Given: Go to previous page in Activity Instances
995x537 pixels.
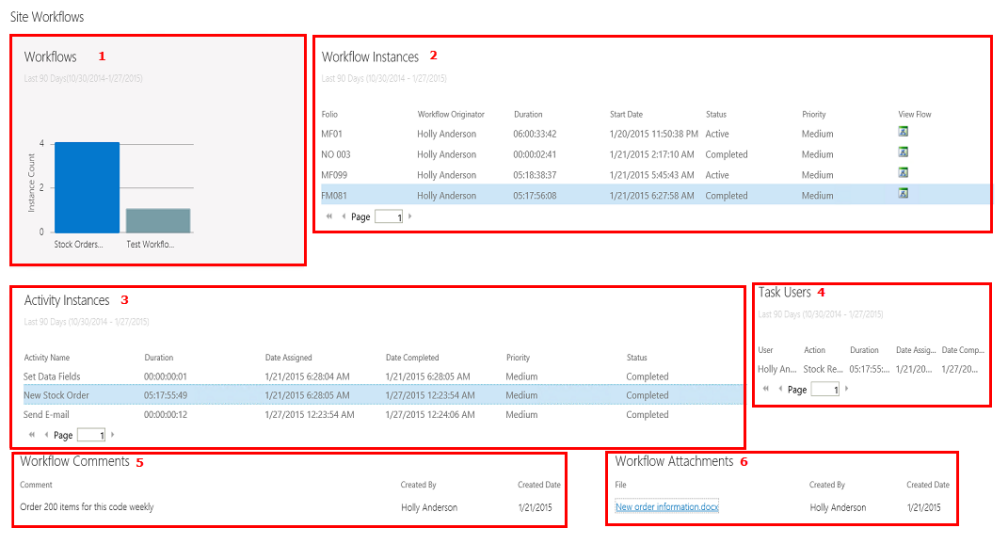Looking at the screenshot, I should pyautogui.click(x=46, y=435).
